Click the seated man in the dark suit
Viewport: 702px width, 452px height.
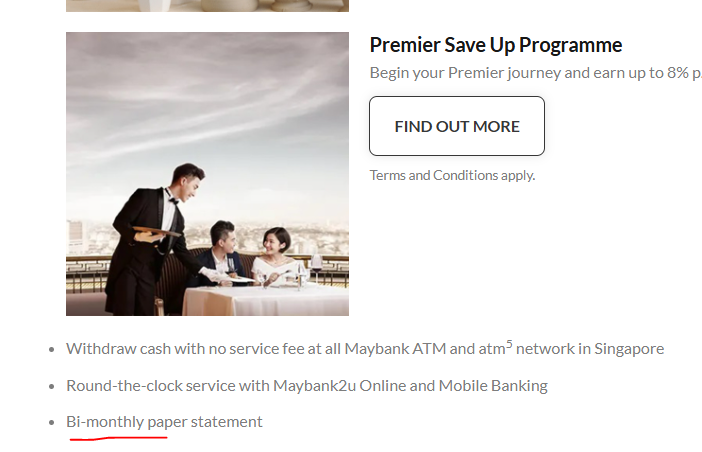tap(219, 253)
